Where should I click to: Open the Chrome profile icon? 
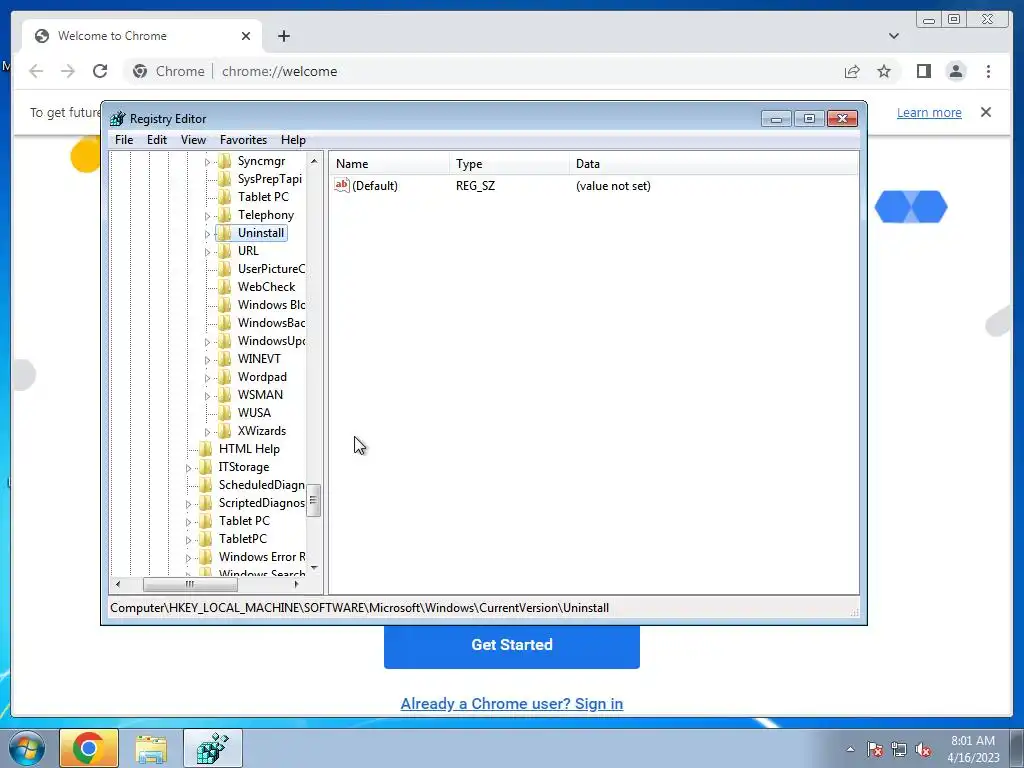(x=956, y=71)
